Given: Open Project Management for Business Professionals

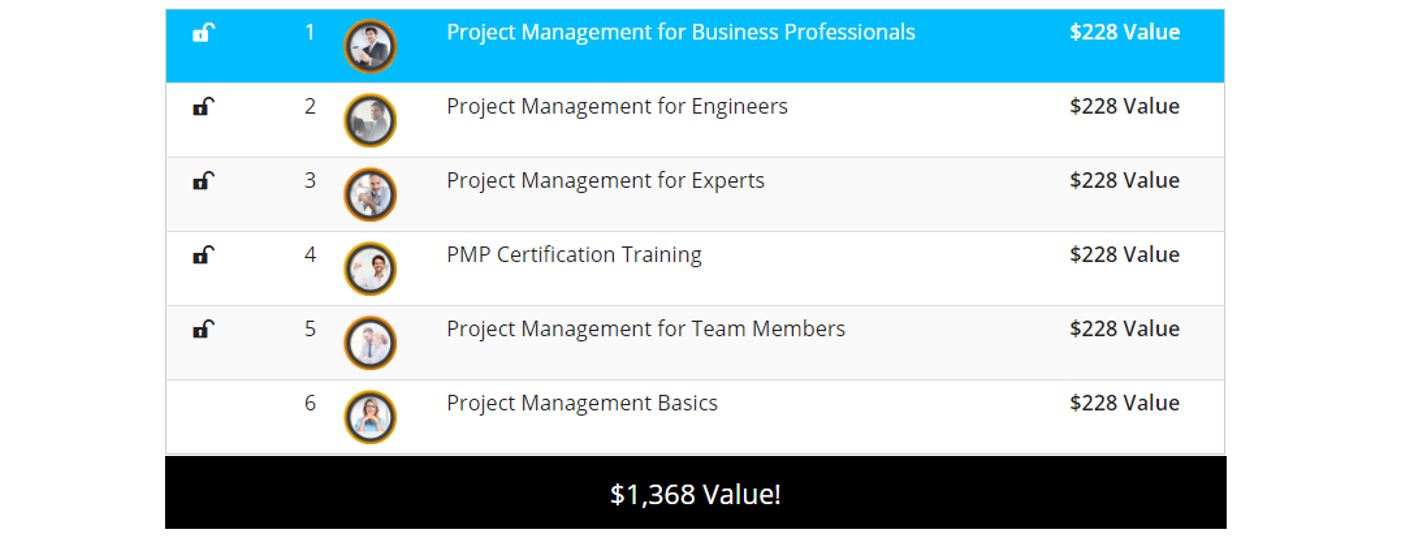Looking at the screenshot, I should [x=680, y=32].
